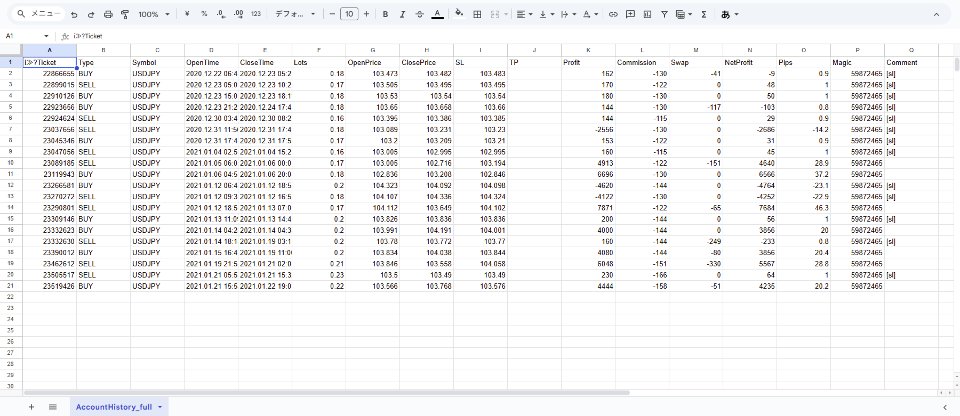Click the Magic header cell
The width and height of the screenshot is (960, 416).
tap(857, 62)
